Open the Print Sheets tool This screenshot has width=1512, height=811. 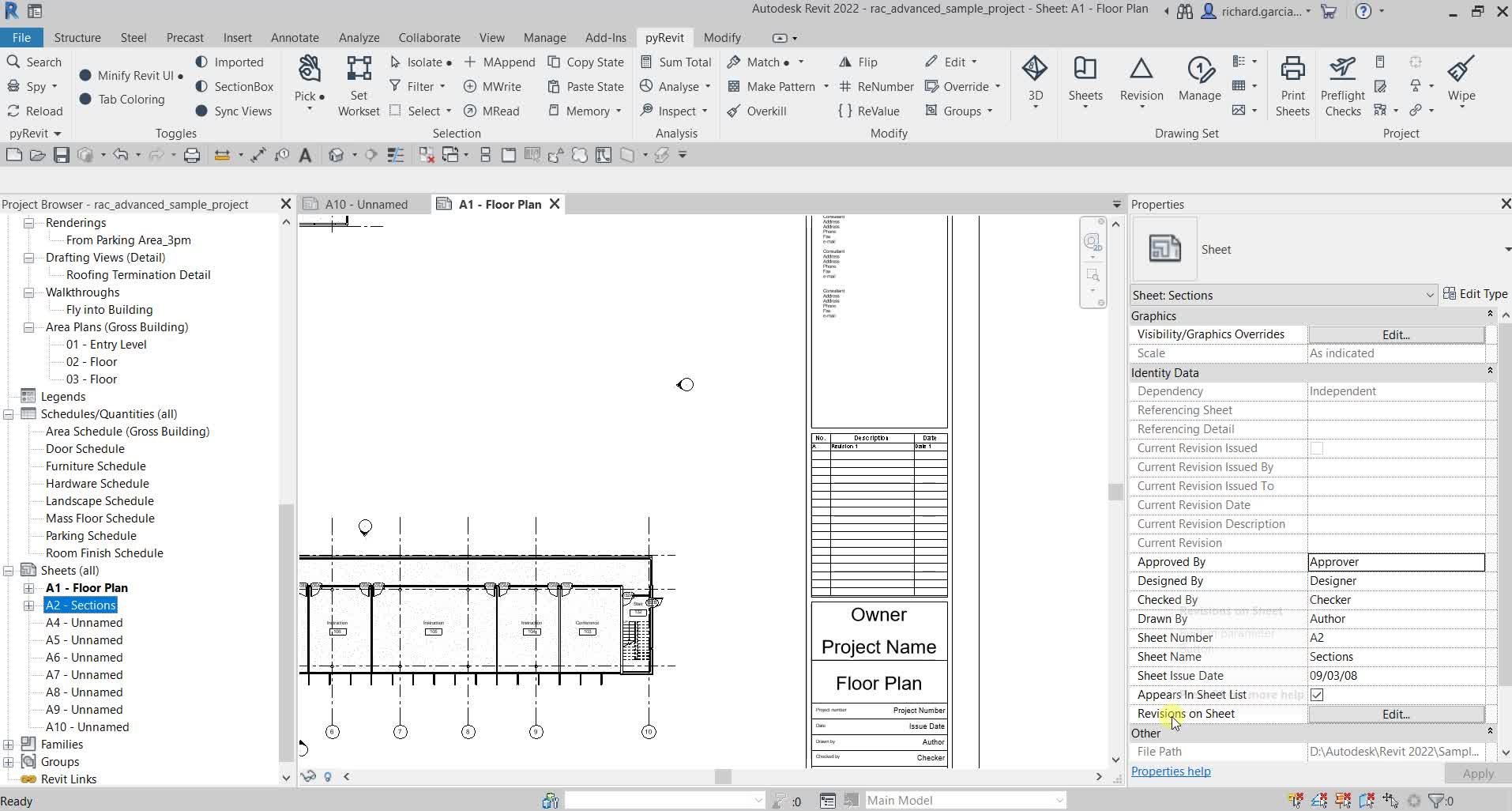pos(1292,83)
